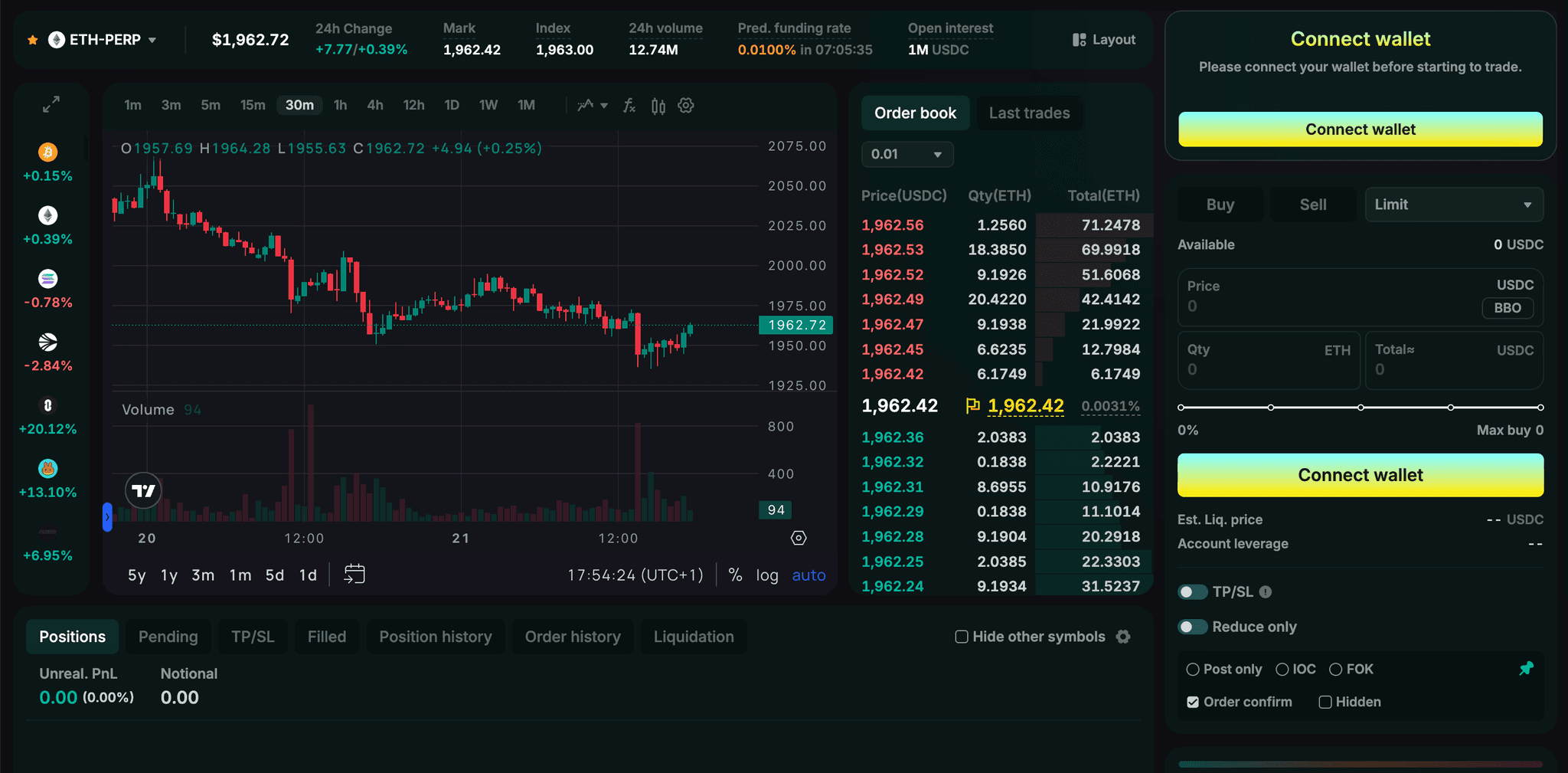Open the chart type selector icon
This screenshot has height=773, width=1568.
586,106
